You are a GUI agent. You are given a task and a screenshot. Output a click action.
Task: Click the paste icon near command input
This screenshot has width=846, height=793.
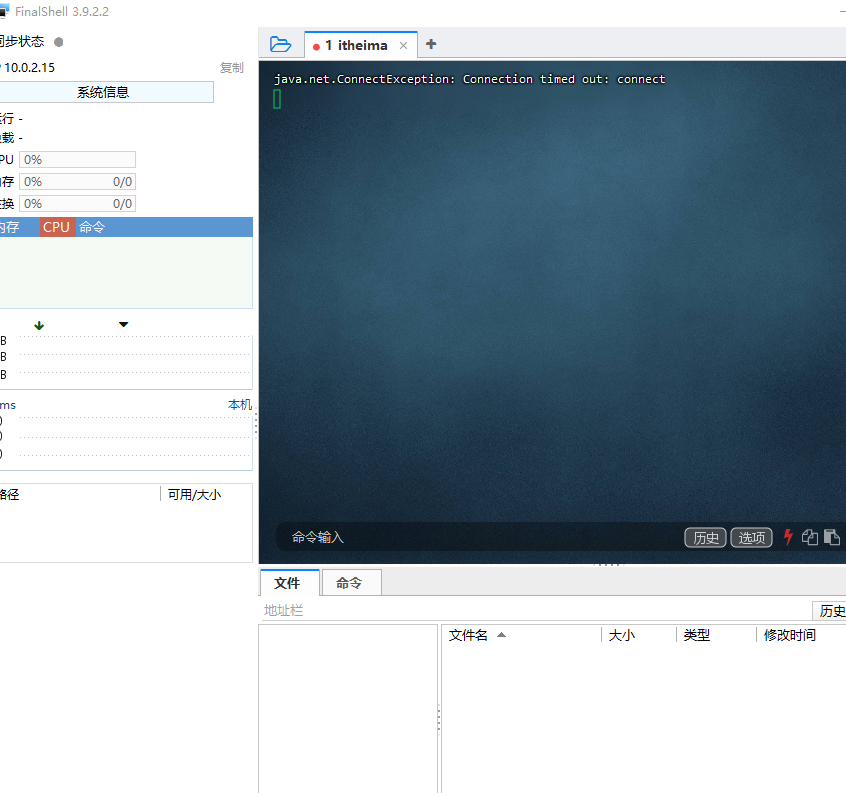tap(831, 537)
